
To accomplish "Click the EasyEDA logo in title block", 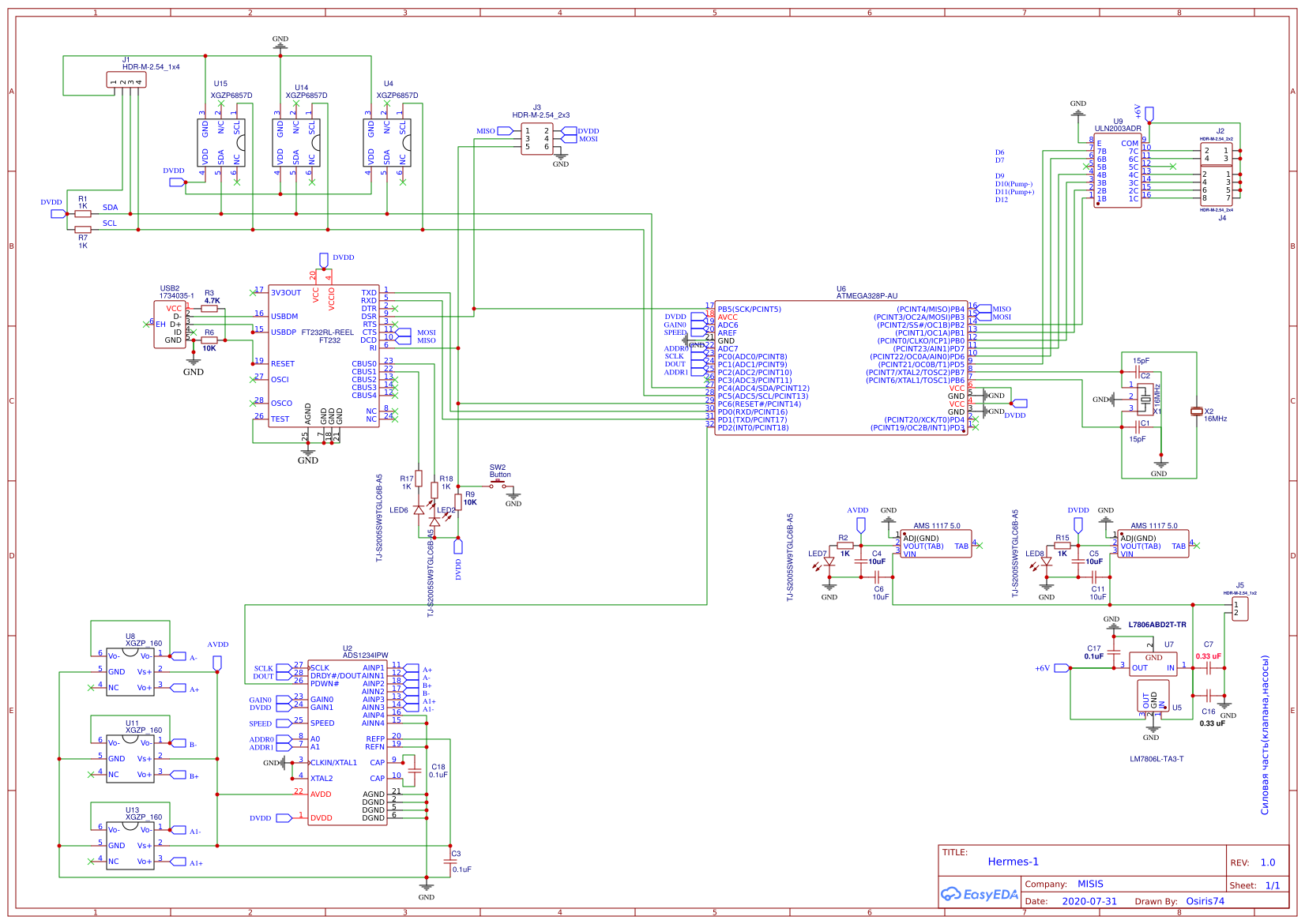I will (x=979, y=894).
